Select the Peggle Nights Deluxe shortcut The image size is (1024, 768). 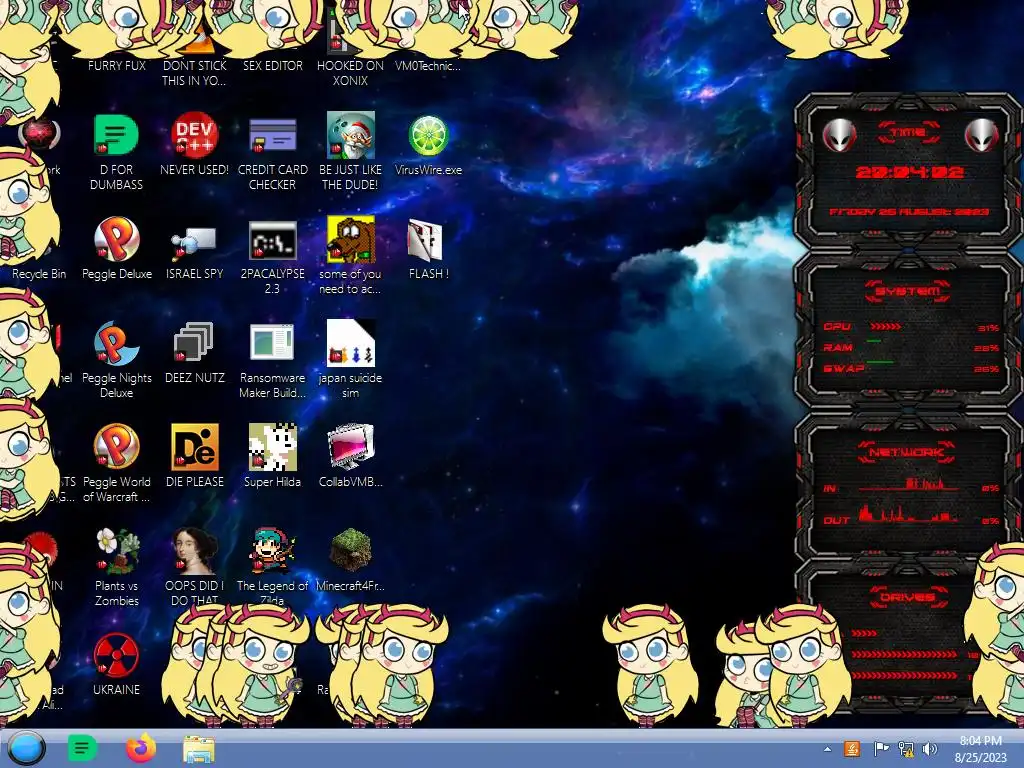(116, 343)
